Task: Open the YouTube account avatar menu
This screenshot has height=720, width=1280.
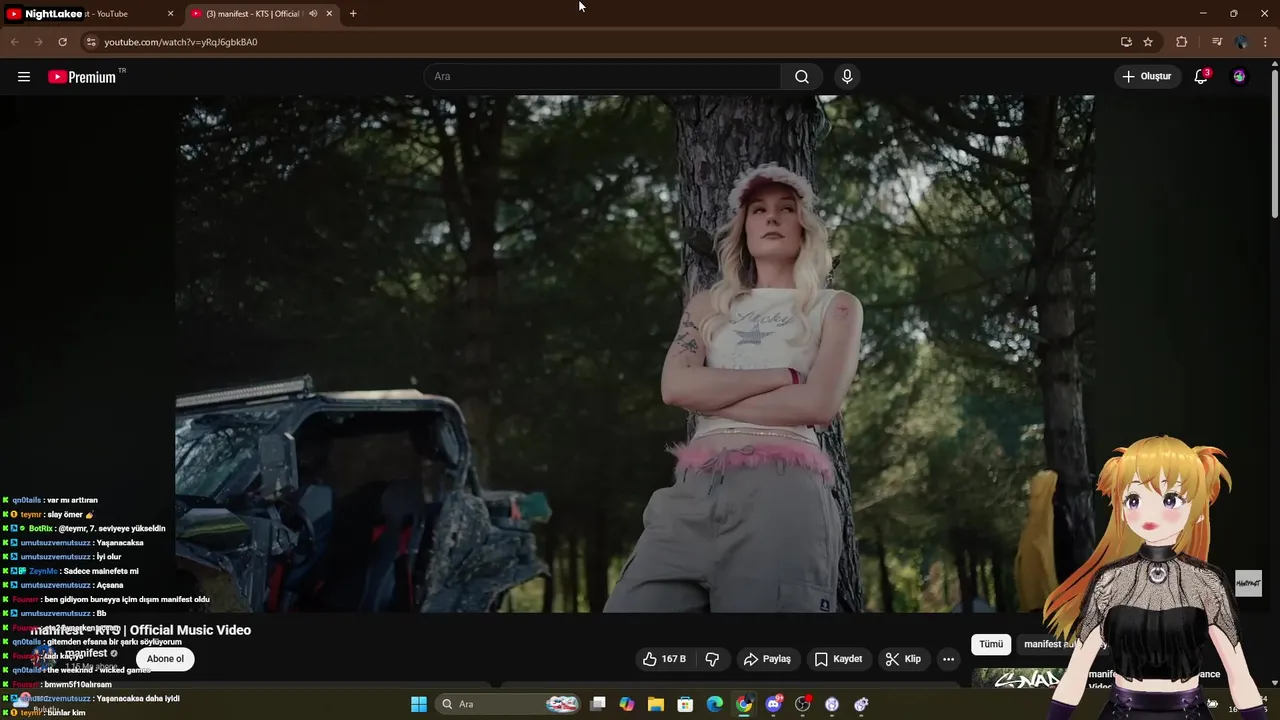Action: 1239,77
